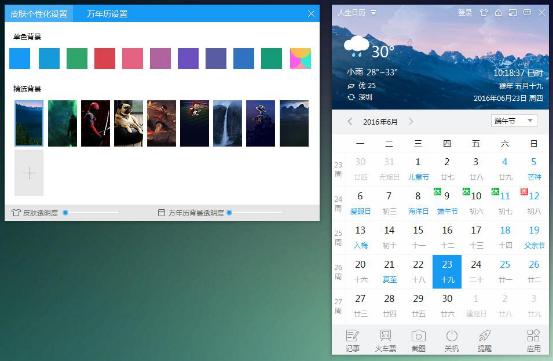This screenshot has height=361, width=553.
Task: Pick the pink solid color swatch
Action: [x=133, y=59]
